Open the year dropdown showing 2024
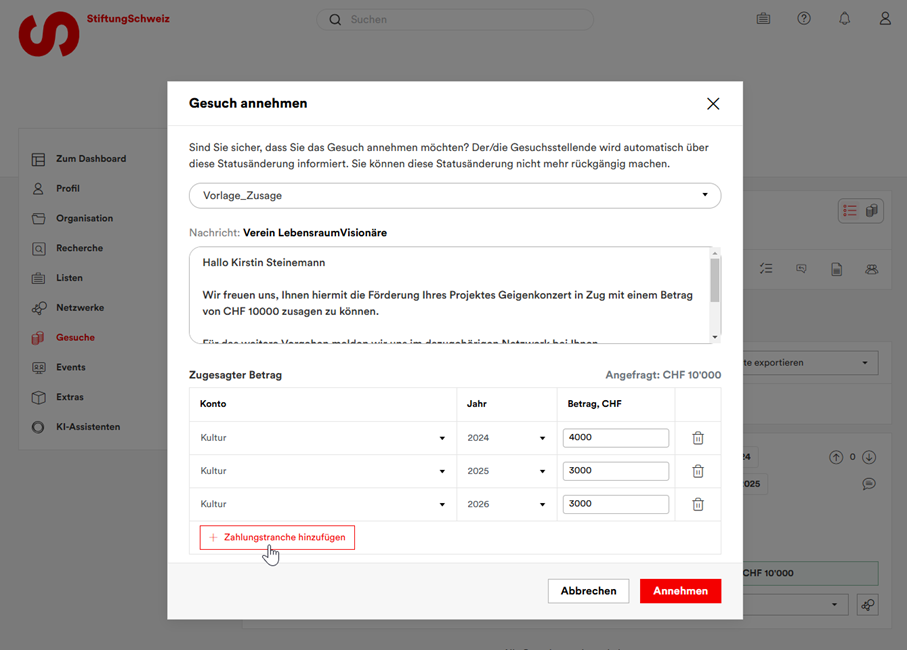This screenshot has height=650, width=907. click(x=506, y=438)
